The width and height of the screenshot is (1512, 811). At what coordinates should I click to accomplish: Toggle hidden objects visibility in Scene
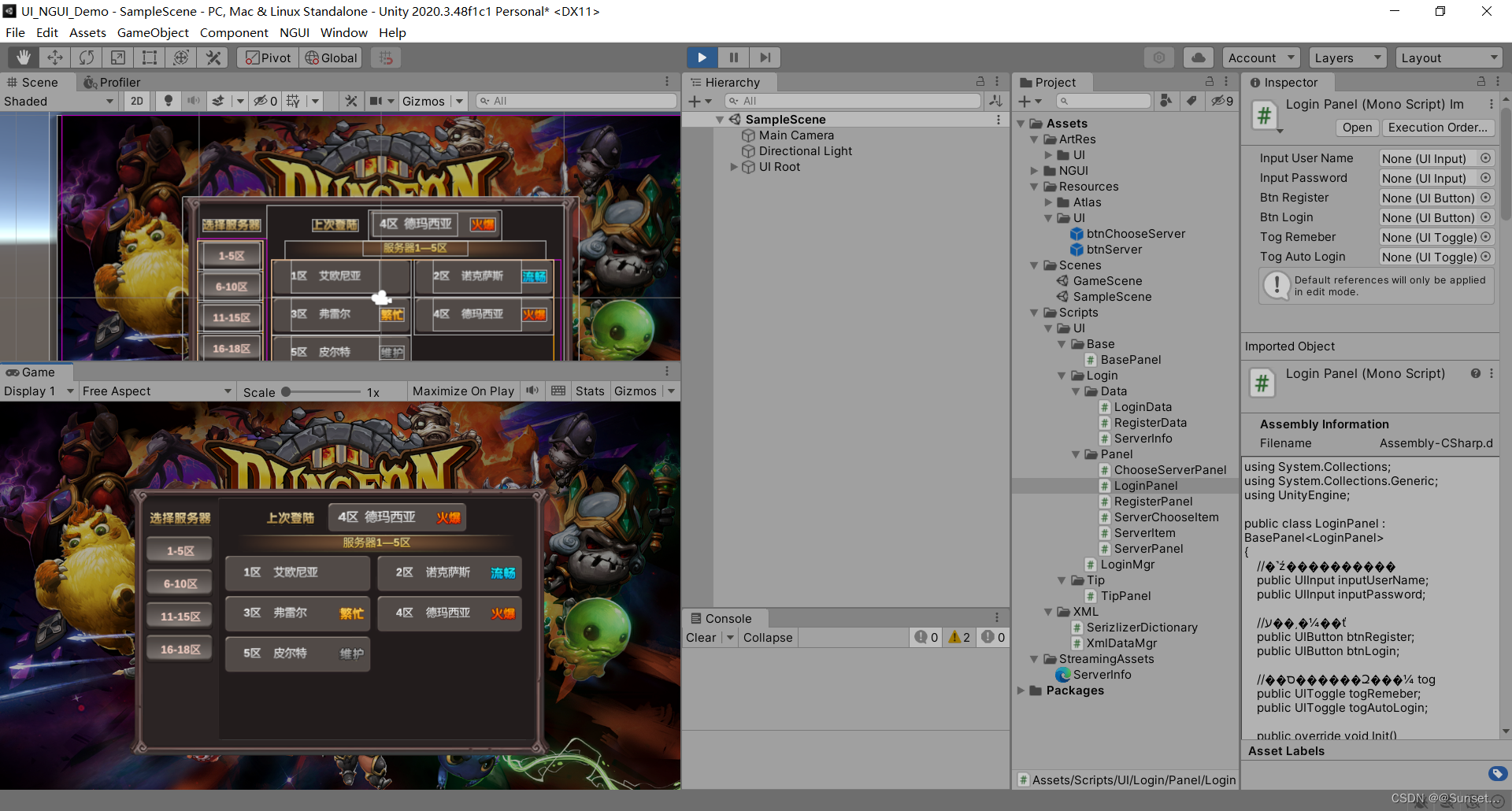pos(265,101)
